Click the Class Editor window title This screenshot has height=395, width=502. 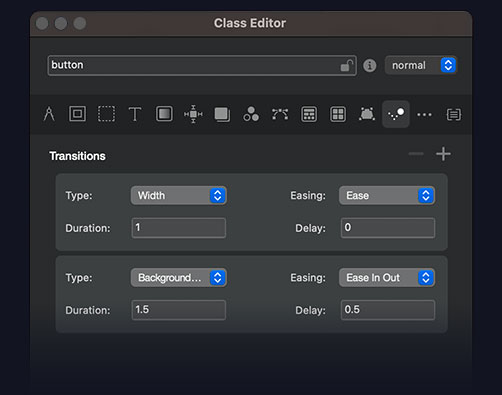(x=250, y=23)
